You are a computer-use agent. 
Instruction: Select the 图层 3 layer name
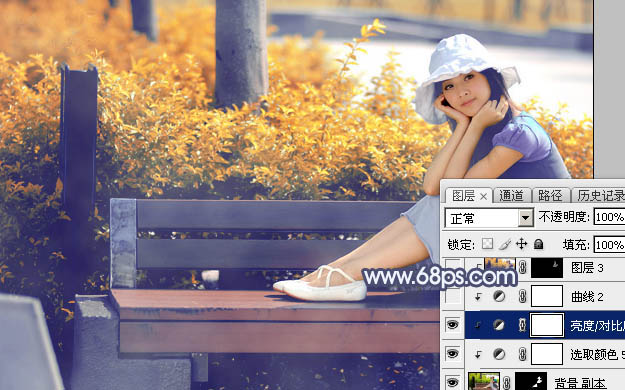(x=587, y=268)
